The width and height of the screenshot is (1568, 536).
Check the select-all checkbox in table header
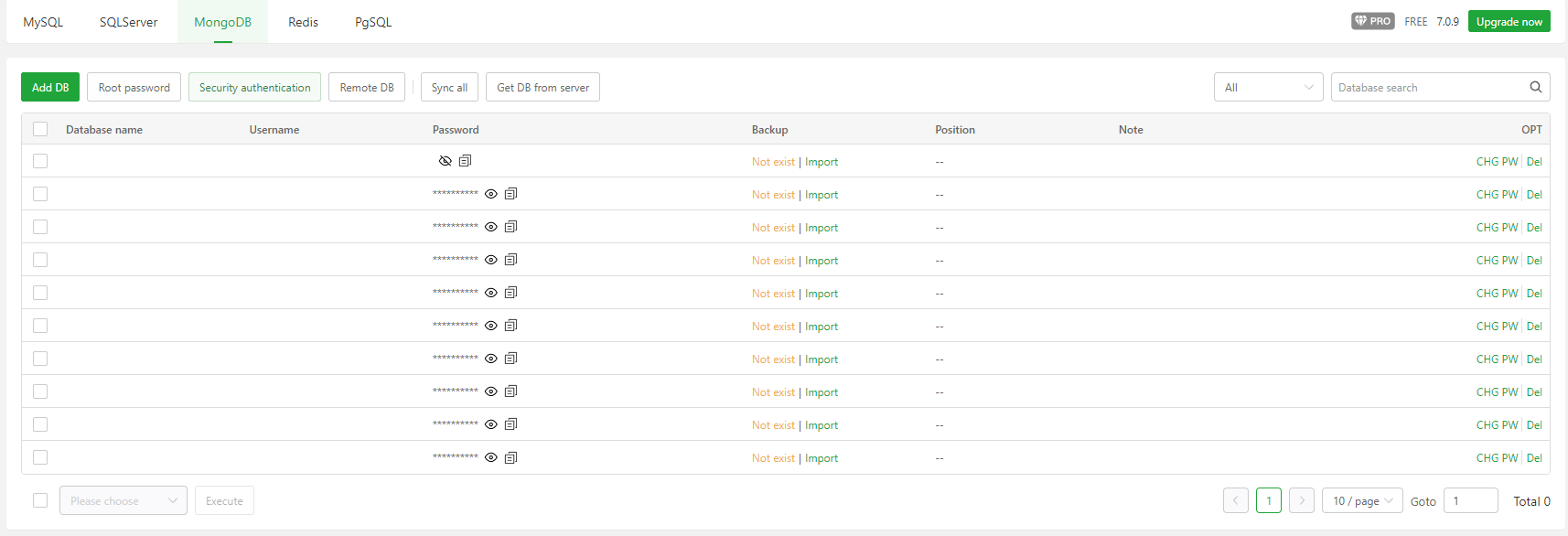40,129
